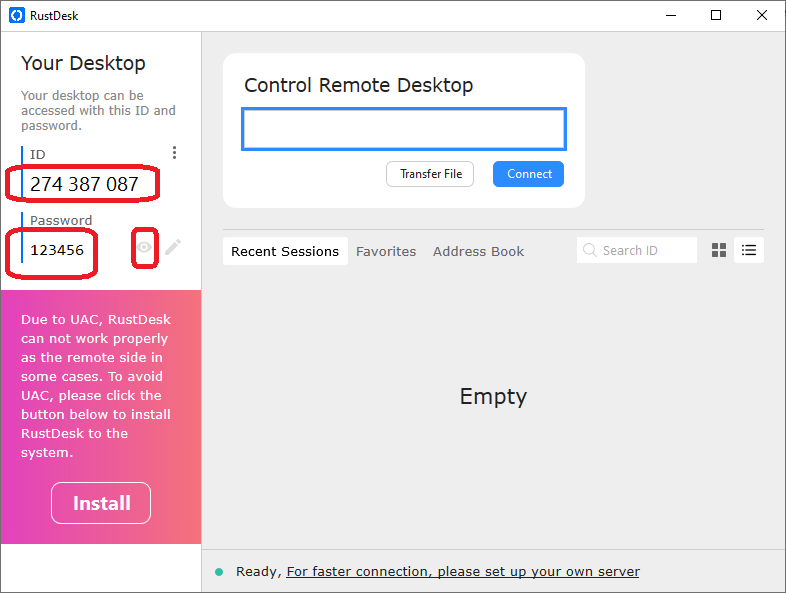Select the password value 123456

[57, 250]
